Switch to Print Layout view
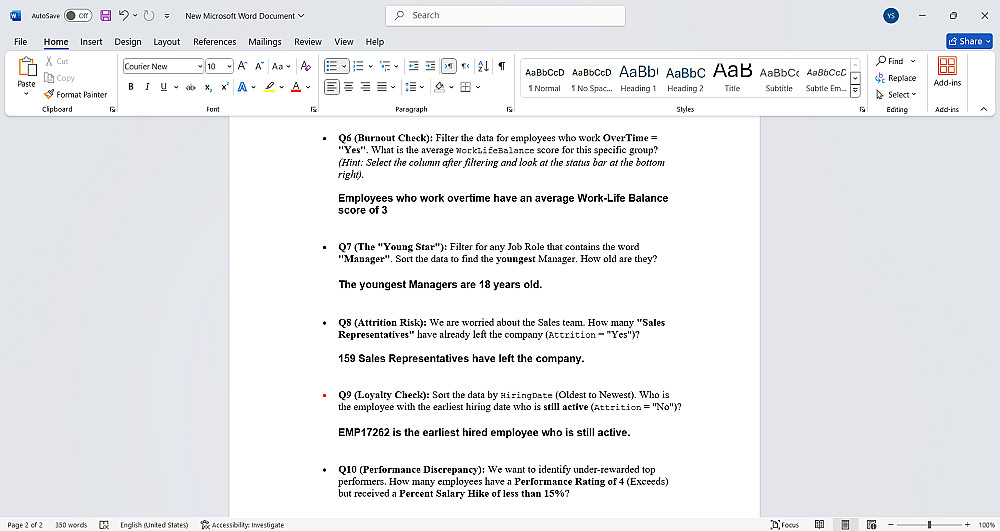This screenshot has width=1000, height=531. click(845, 525)
